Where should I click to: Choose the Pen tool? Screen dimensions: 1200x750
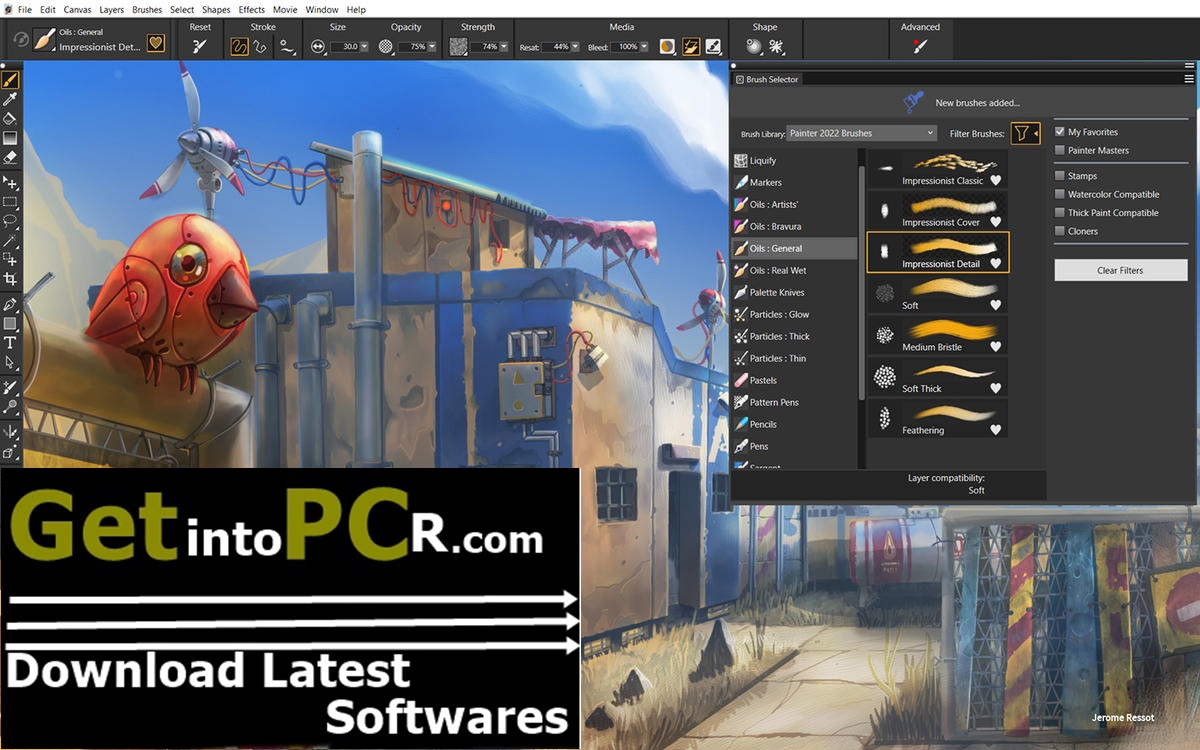click(10, 304)
